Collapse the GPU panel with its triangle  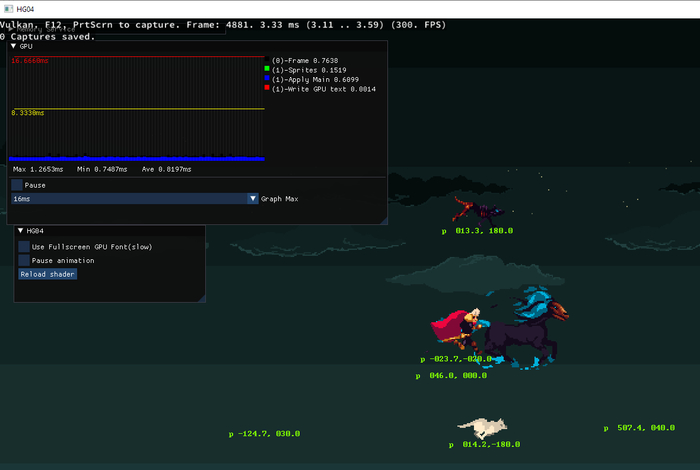point(14,46)
